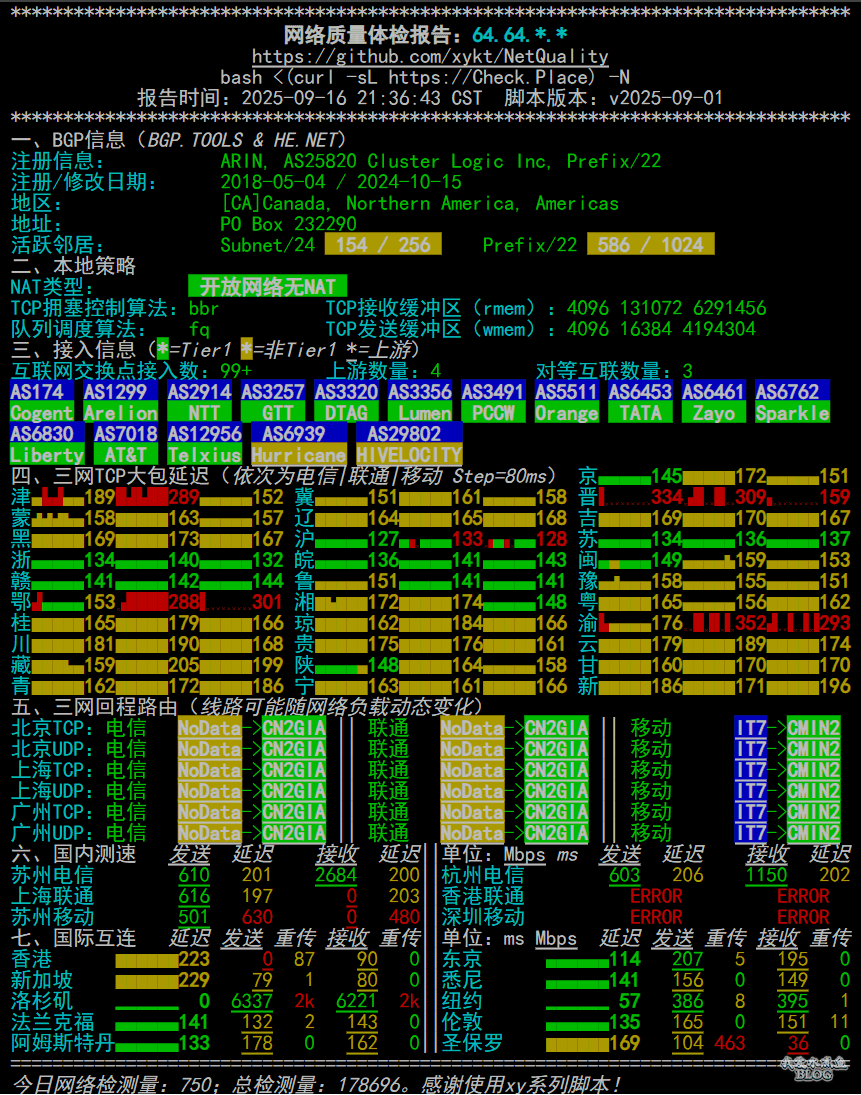Click 圣保罗 retransmit value 463

point(730,1042)
